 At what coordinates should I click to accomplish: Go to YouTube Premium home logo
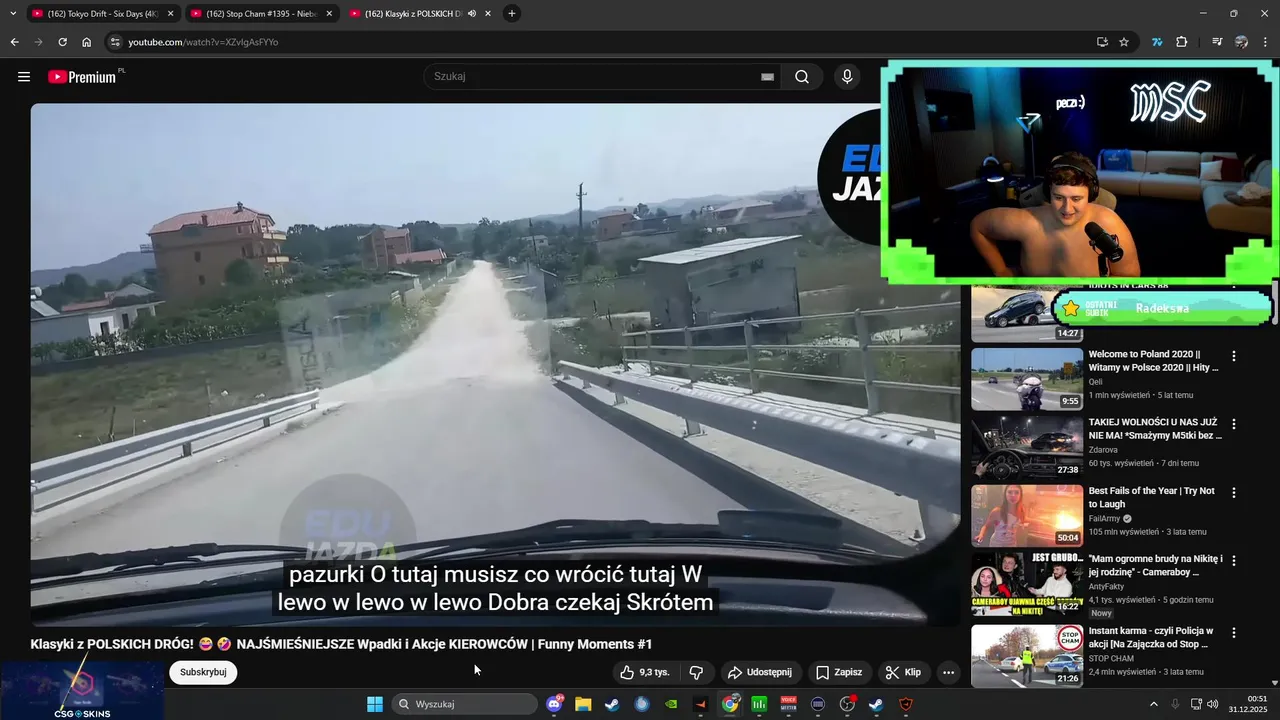[83, 77]
